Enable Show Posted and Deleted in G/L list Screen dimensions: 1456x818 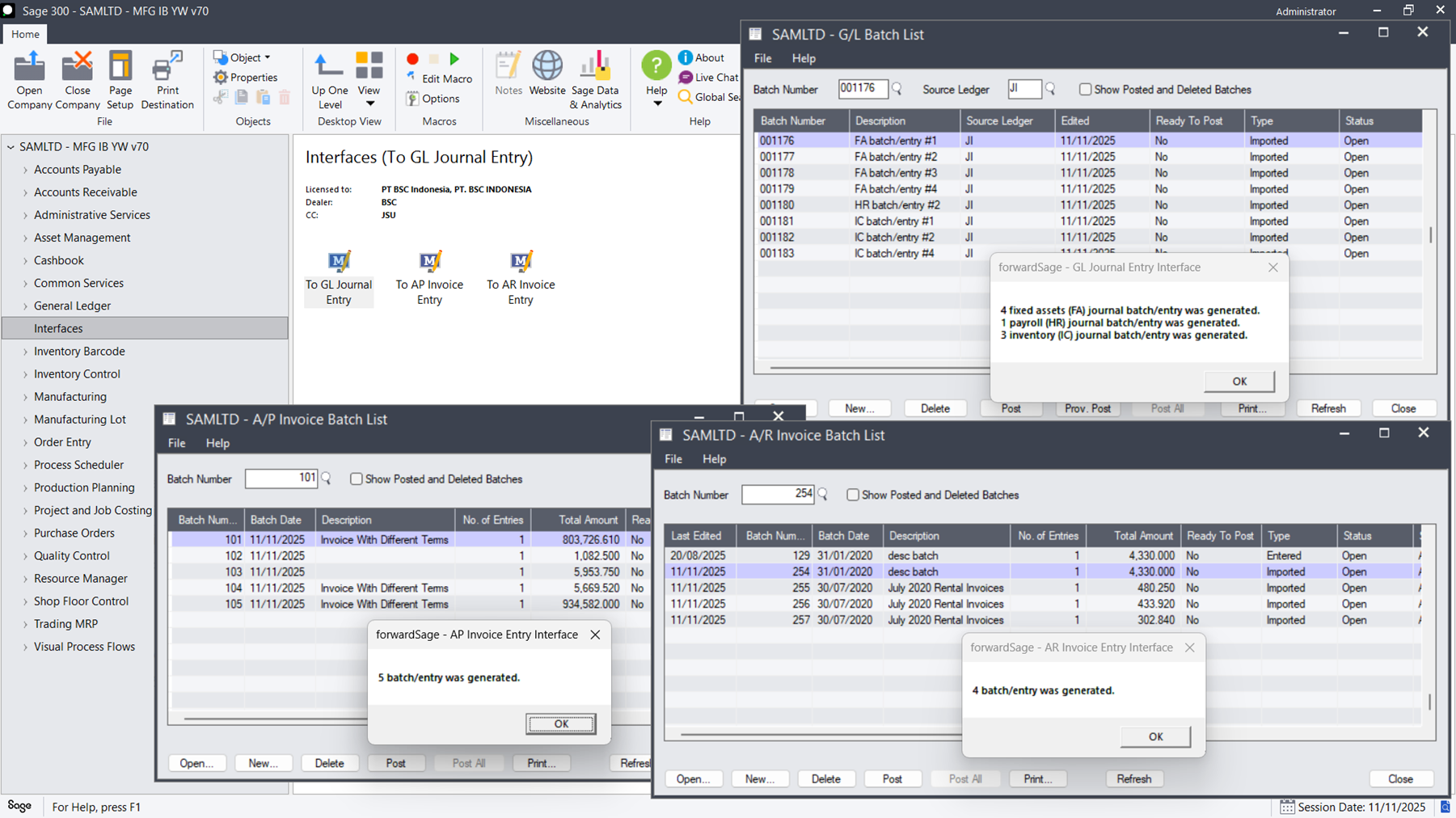coord(1085,90)
